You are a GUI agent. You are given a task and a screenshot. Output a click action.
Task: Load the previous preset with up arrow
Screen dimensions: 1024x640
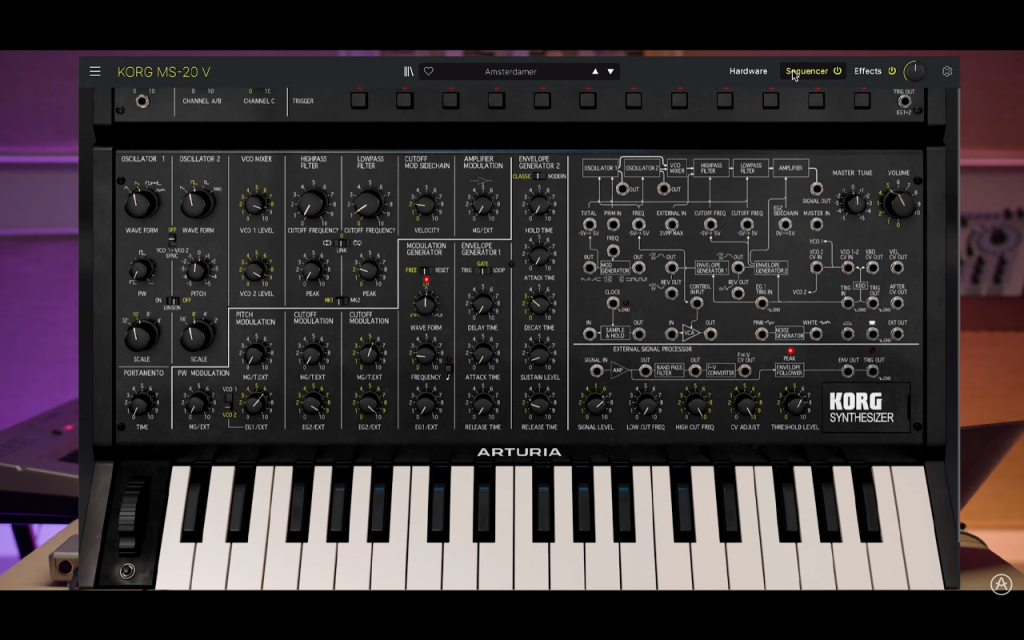[595, 71]
